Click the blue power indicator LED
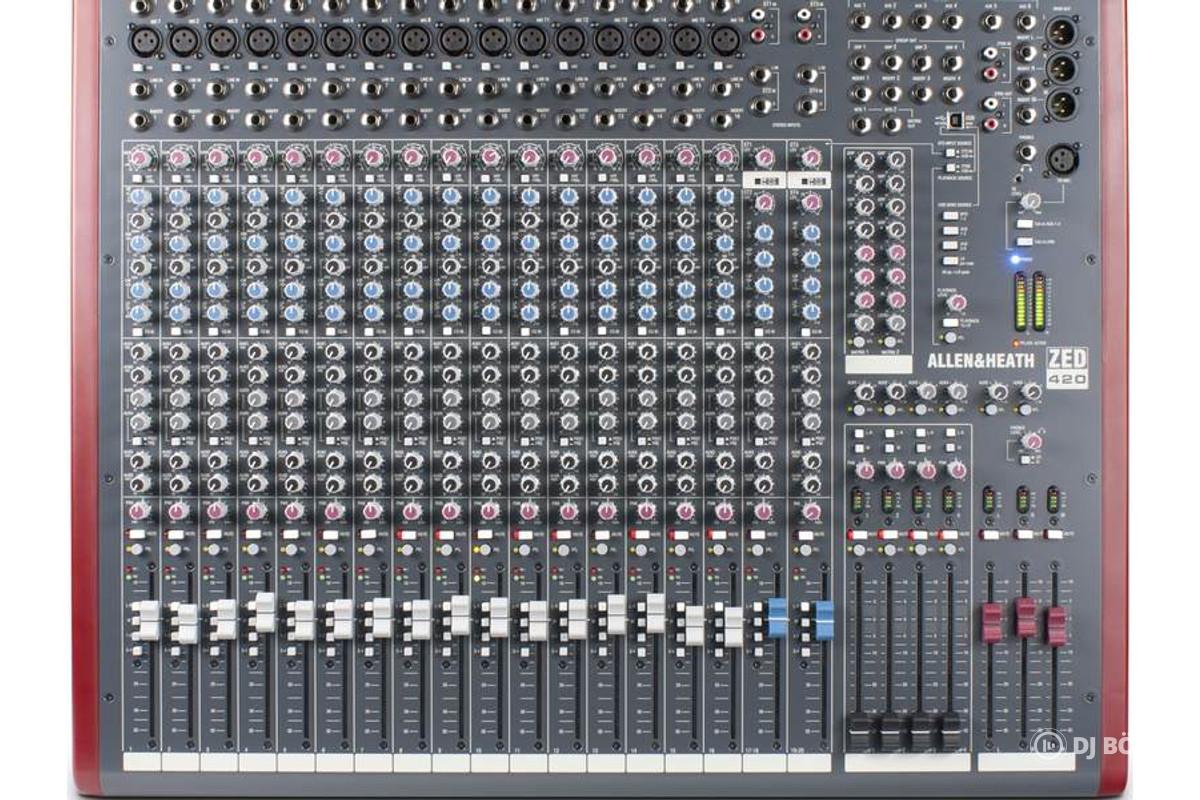The width and height of the screenshot is (1200, 800). click(1014, 259)
